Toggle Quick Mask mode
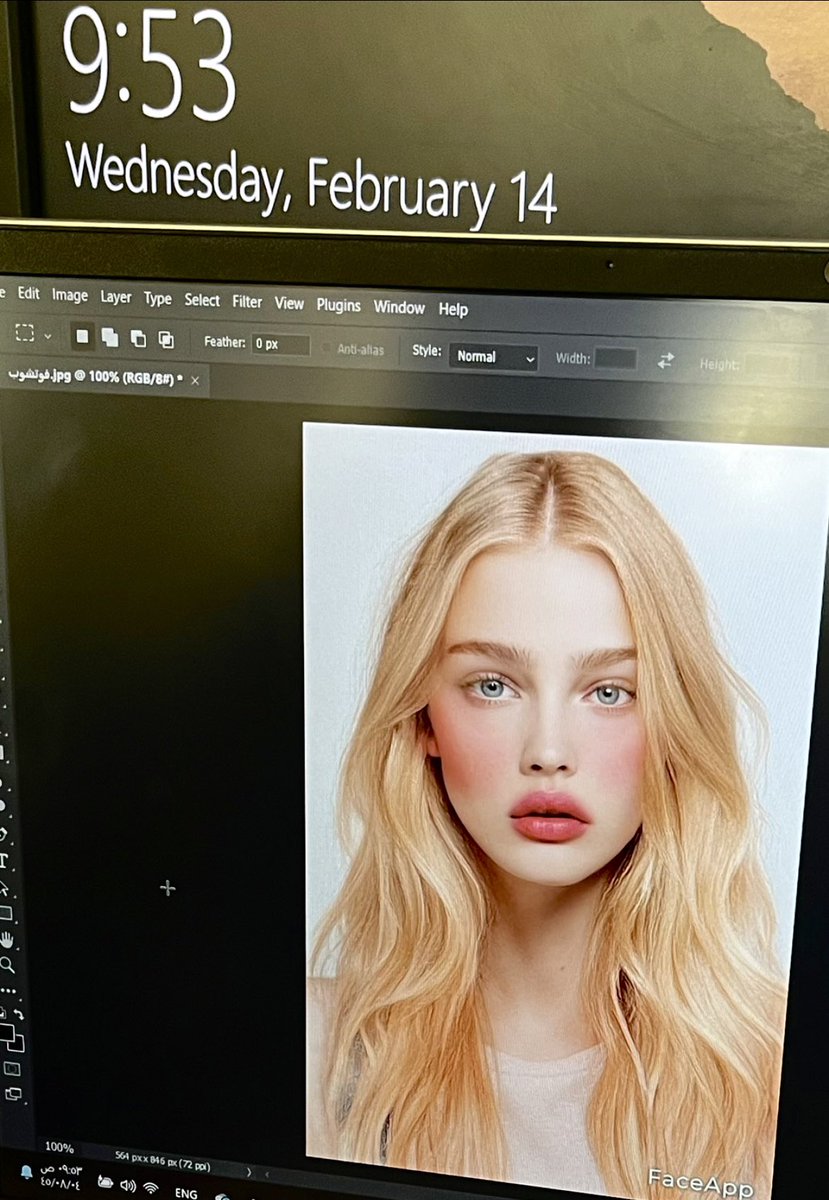This screenshot has width=829, height=1200. 12,1069
